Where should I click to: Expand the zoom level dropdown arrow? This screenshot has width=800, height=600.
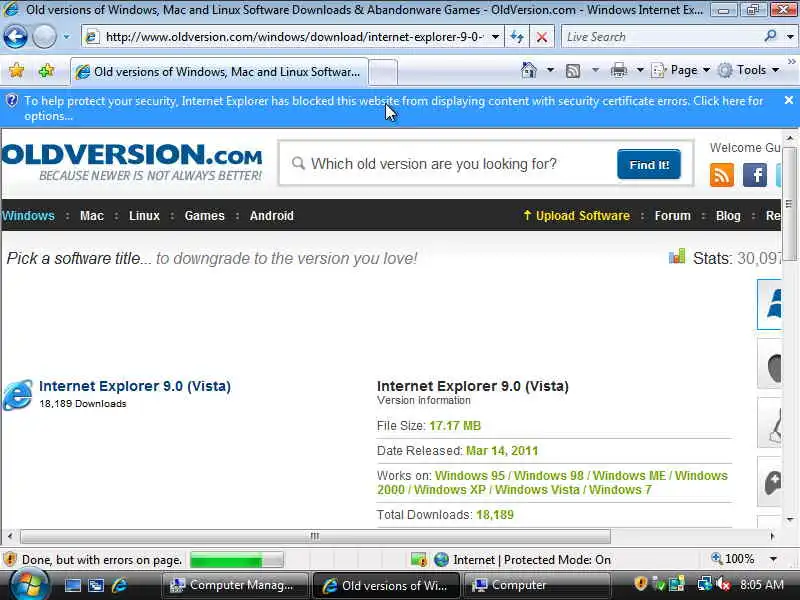click(773, 559)
